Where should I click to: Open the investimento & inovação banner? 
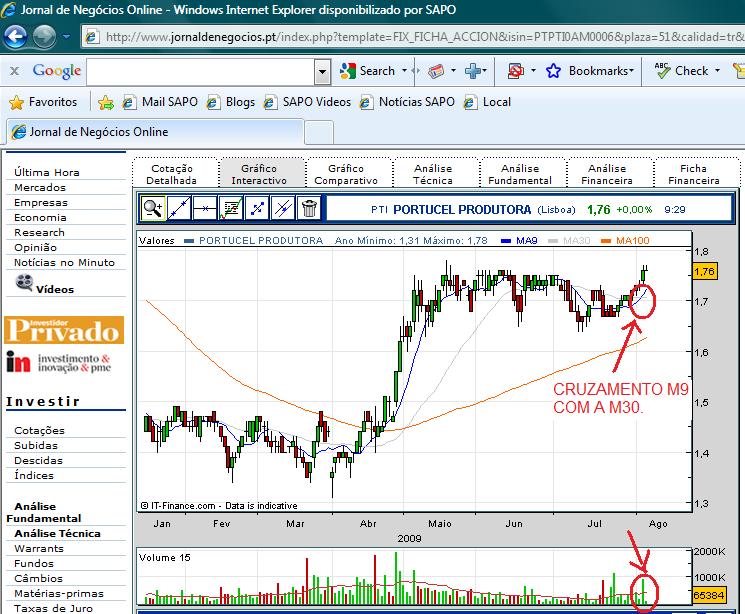(x=59, y=363)
